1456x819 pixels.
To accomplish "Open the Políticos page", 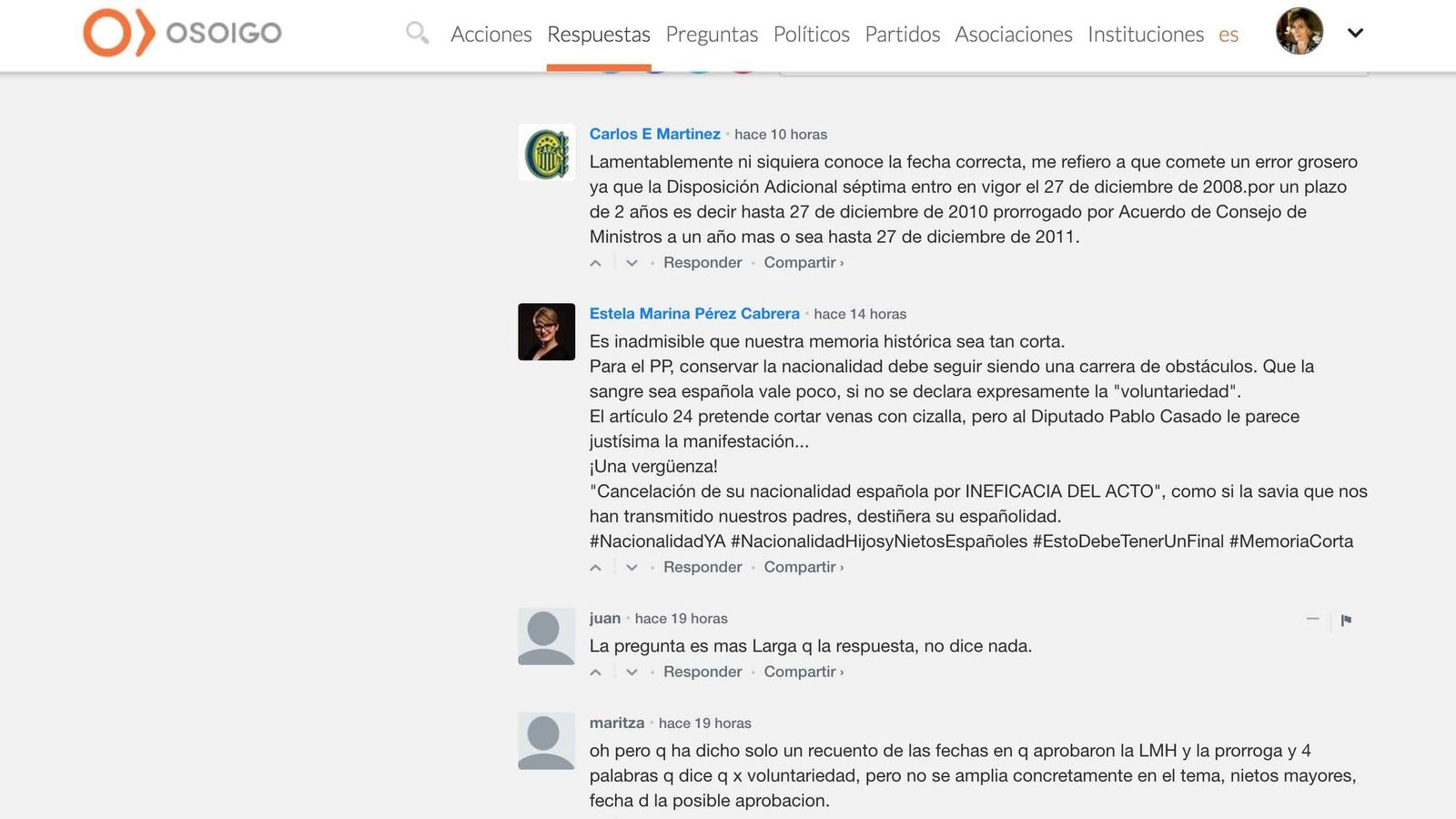I will [811, 35].
